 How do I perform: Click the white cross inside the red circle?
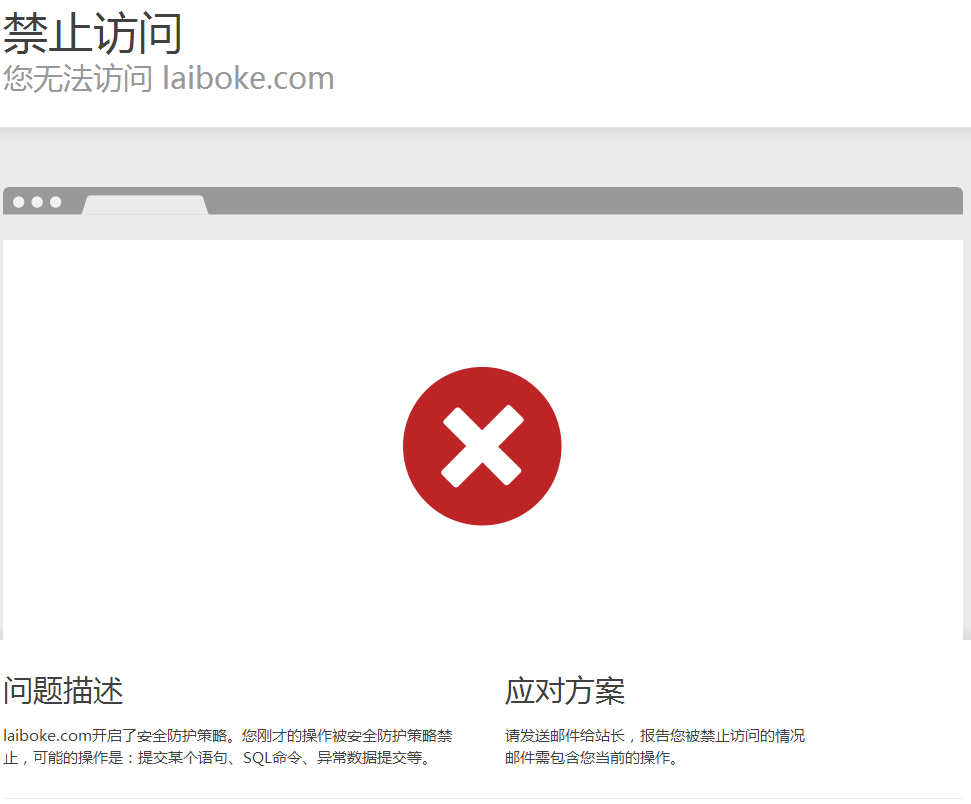(x=482, y=446)
